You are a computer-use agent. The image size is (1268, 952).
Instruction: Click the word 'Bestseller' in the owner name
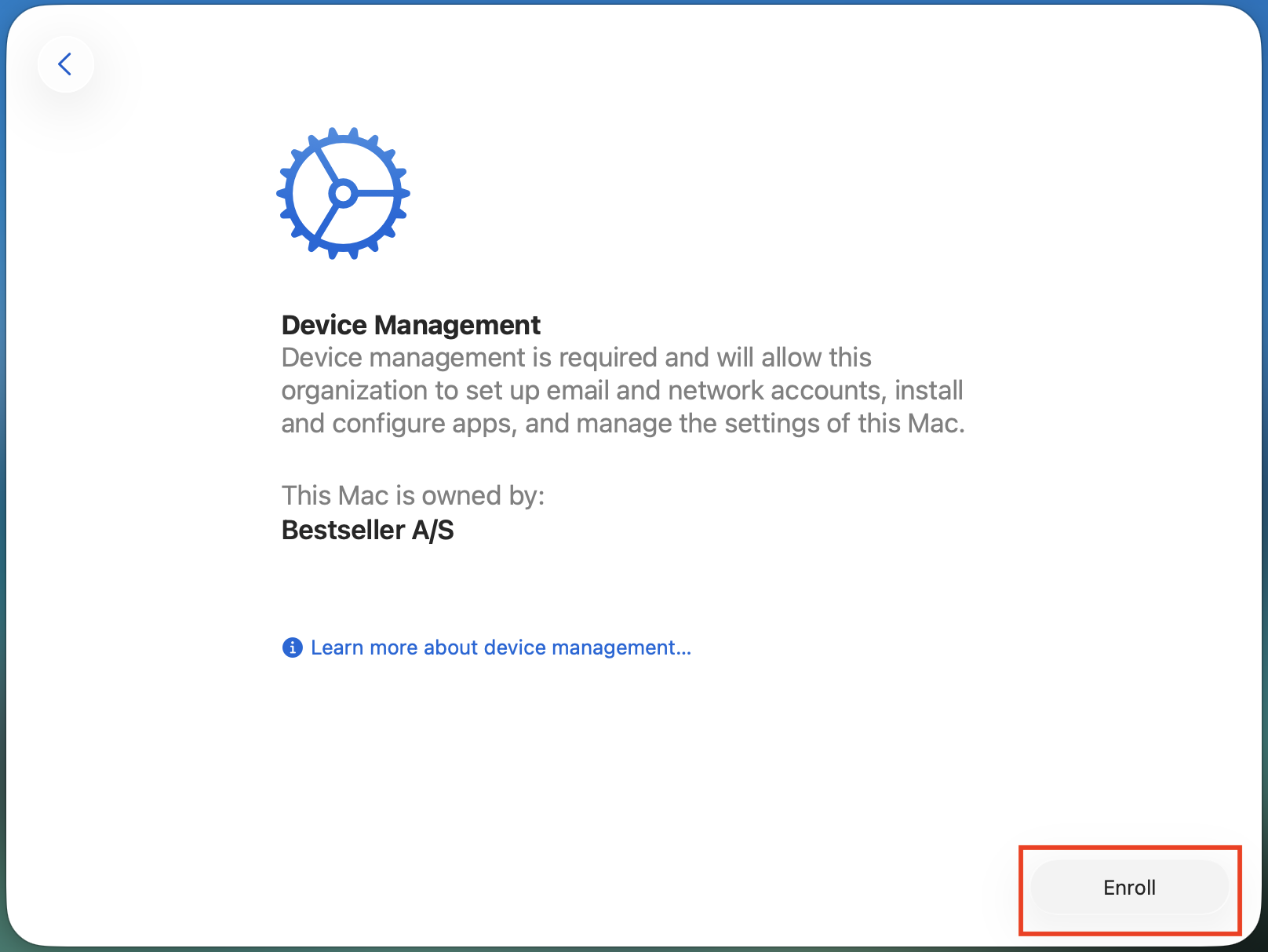(343, 531)
